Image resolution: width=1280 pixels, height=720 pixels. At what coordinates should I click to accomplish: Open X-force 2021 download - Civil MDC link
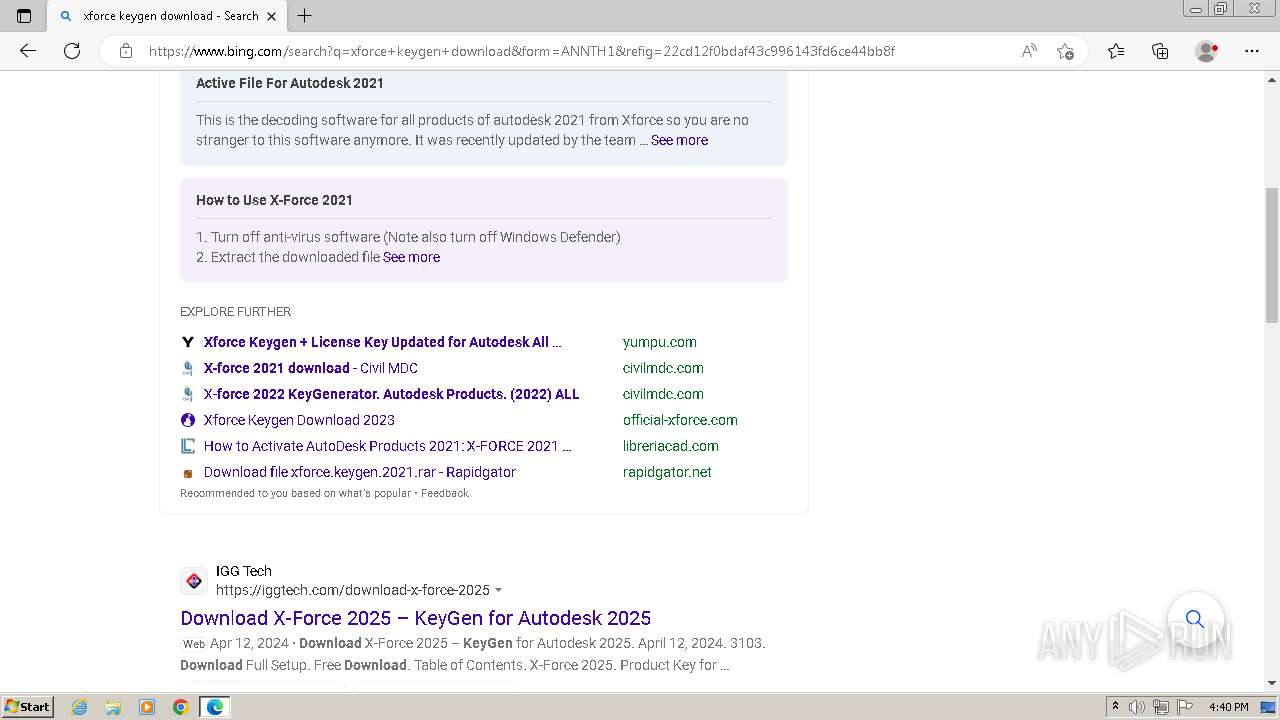pos(311,368)
